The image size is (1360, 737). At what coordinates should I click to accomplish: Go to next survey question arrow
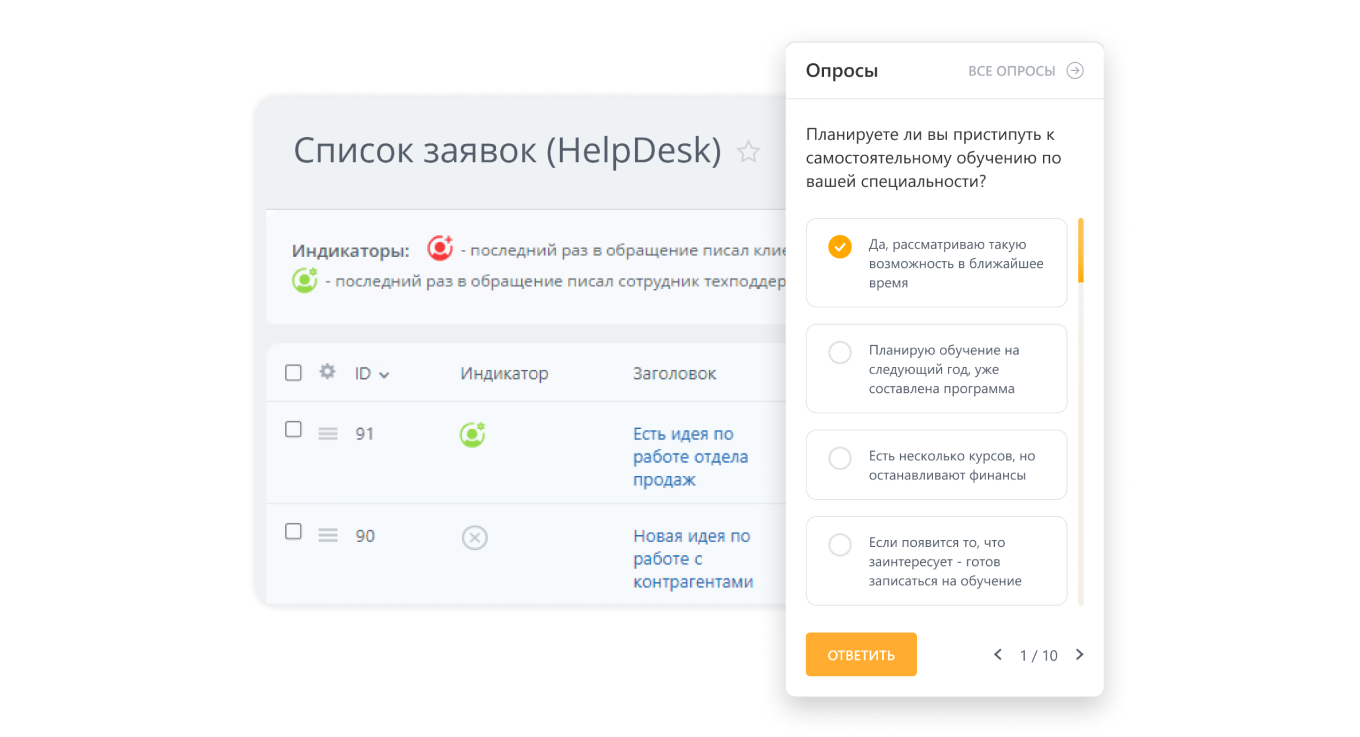[x=1079, y=655]
